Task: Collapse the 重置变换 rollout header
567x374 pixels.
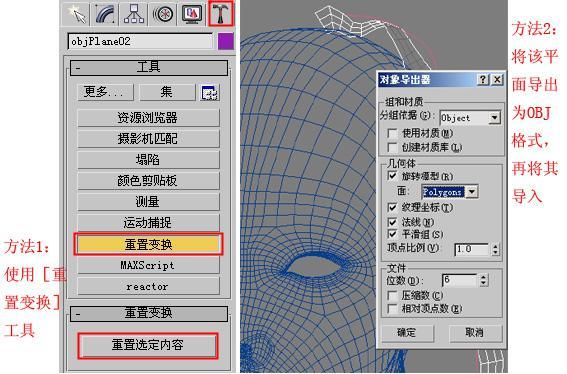Action: click(x=149, y=313)
